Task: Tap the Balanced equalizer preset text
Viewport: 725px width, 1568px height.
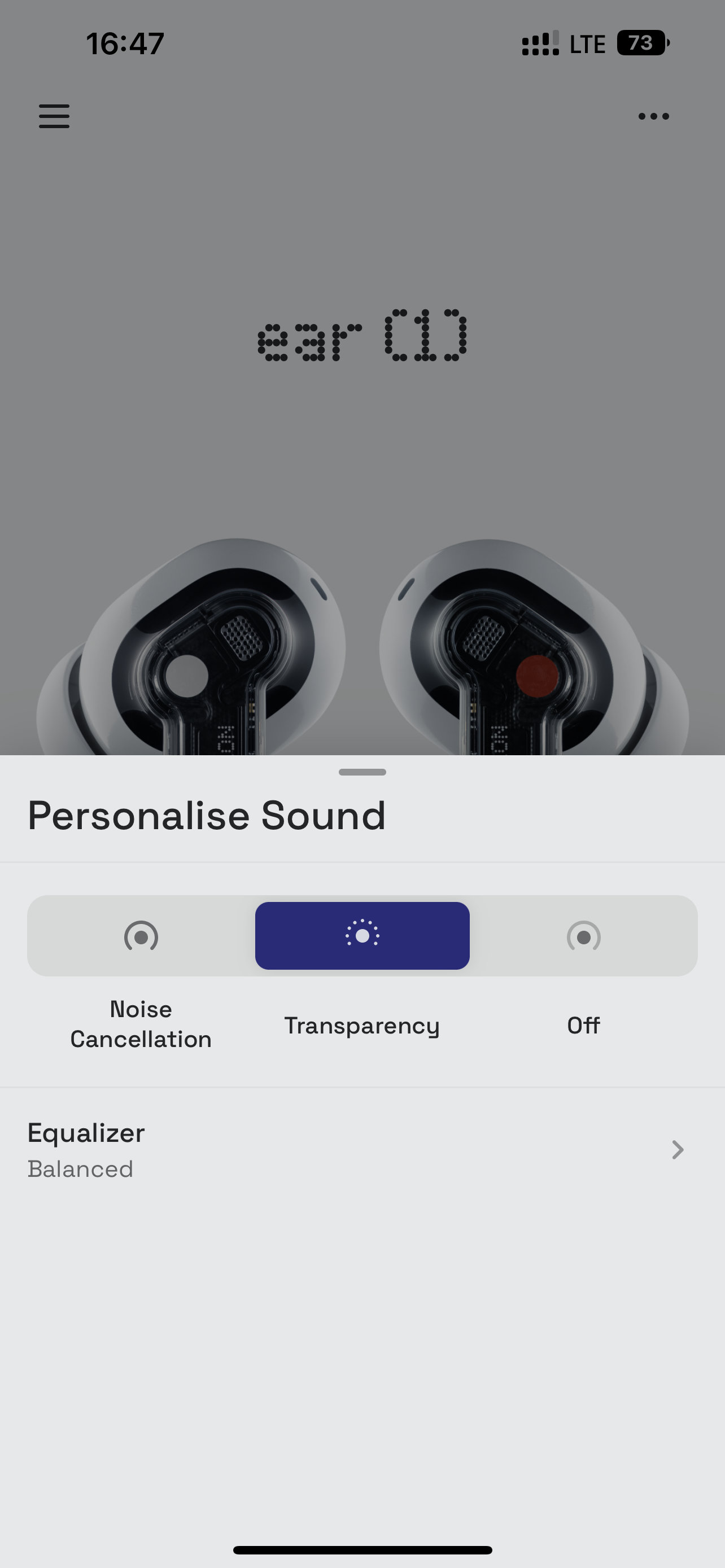Action: pos(80,1169)
